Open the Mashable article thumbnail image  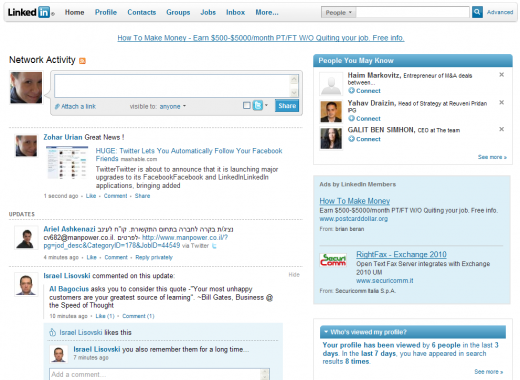click(67, 163)
